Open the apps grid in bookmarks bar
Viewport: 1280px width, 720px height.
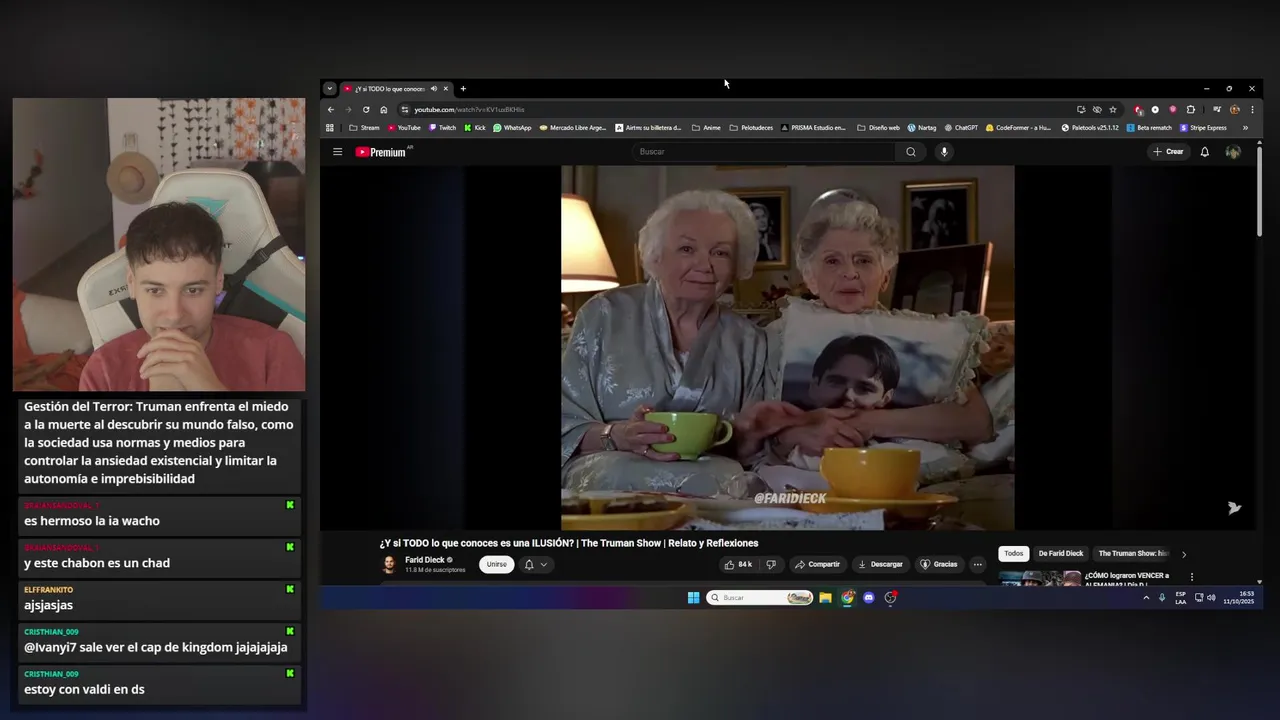point(330,128)
